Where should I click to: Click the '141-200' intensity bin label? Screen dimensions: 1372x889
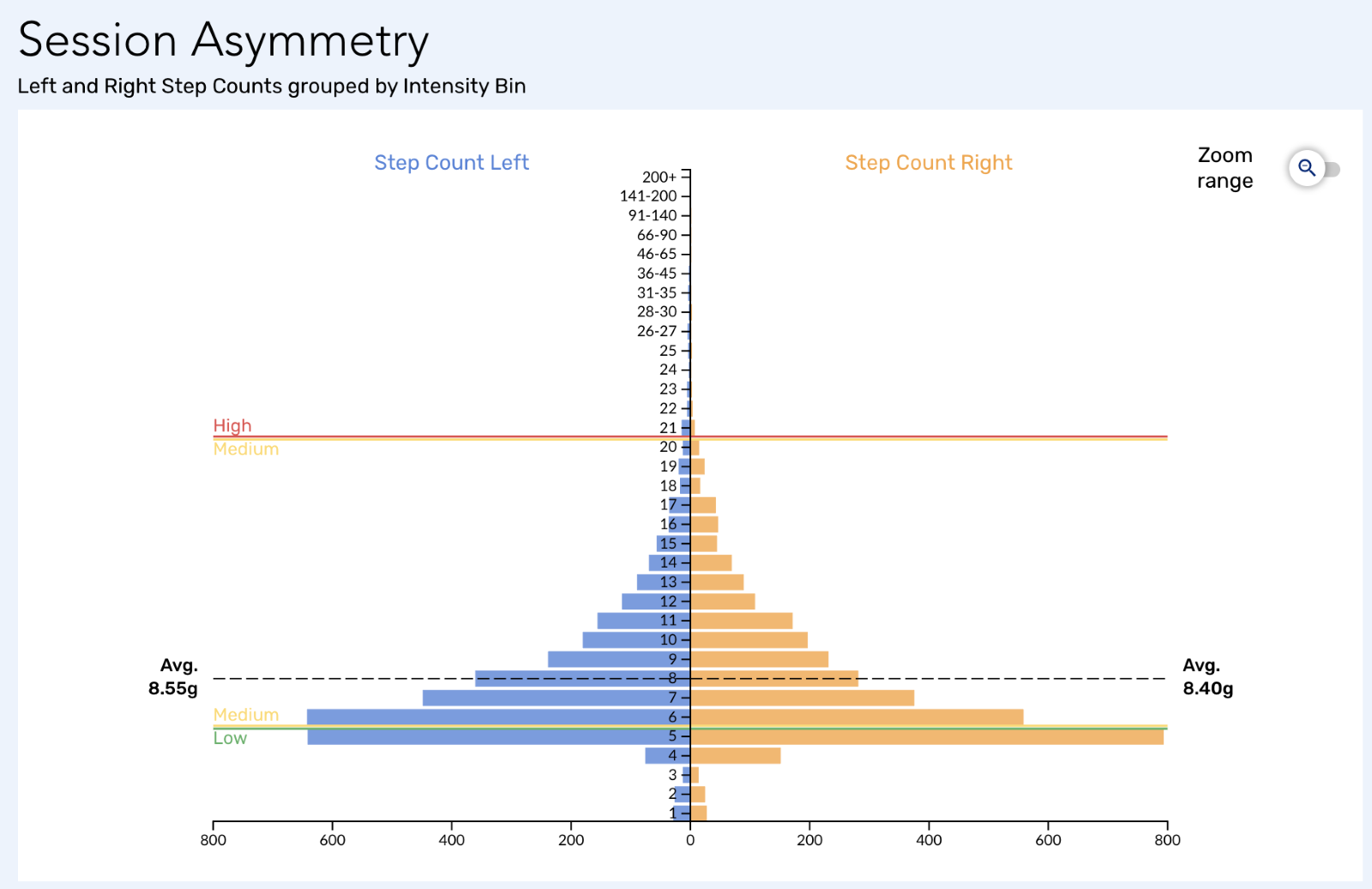tap(648, 195)
